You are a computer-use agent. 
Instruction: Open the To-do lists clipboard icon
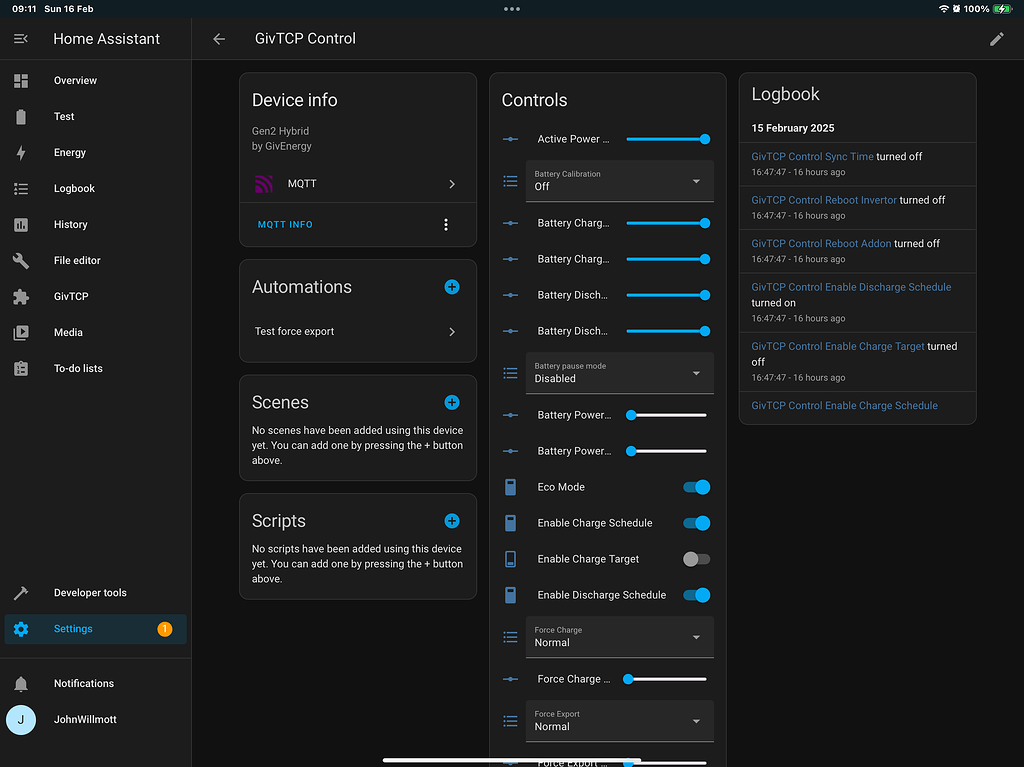pyautogui.click(x=21, y=368)
